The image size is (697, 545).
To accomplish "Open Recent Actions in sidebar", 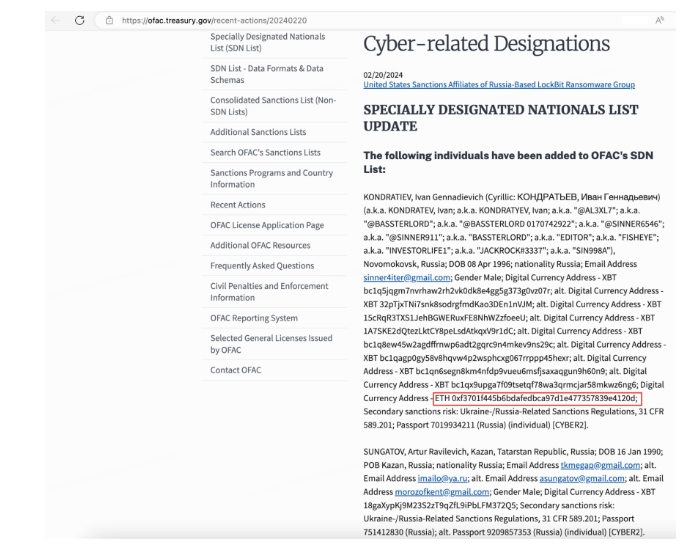I will (x=238, y=205).
